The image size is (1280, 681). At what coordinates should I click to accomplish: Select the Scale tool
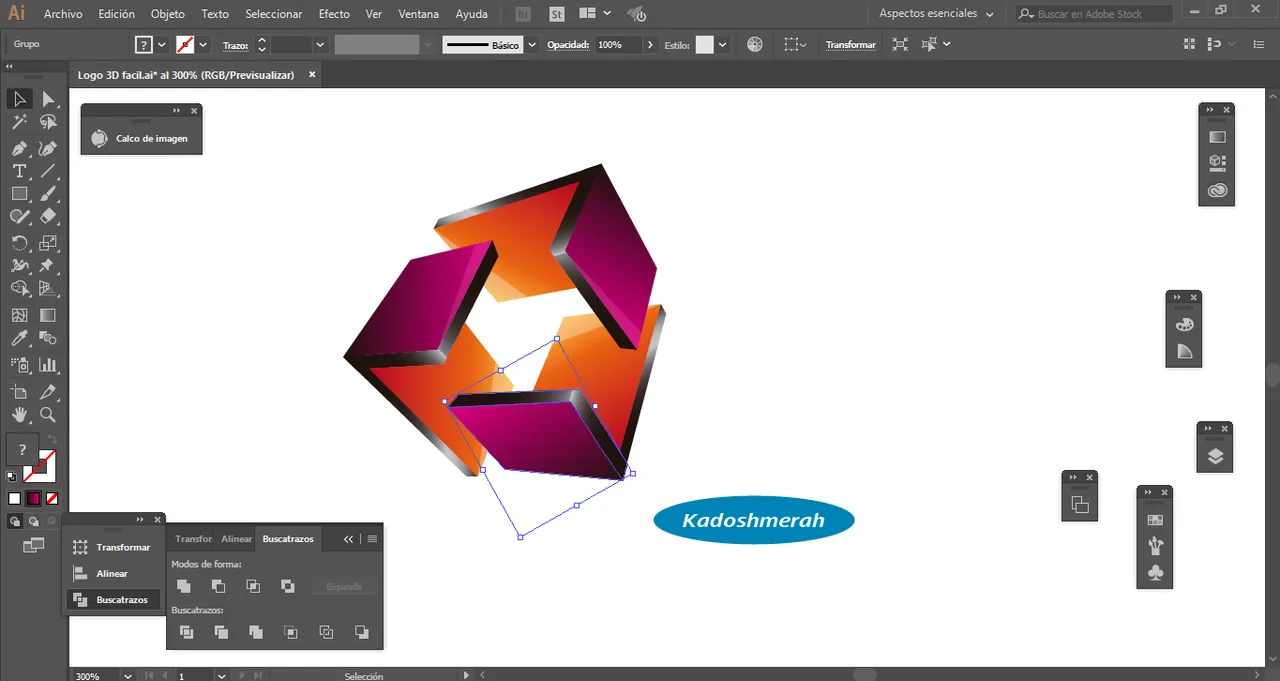click(x=48, y=243)
